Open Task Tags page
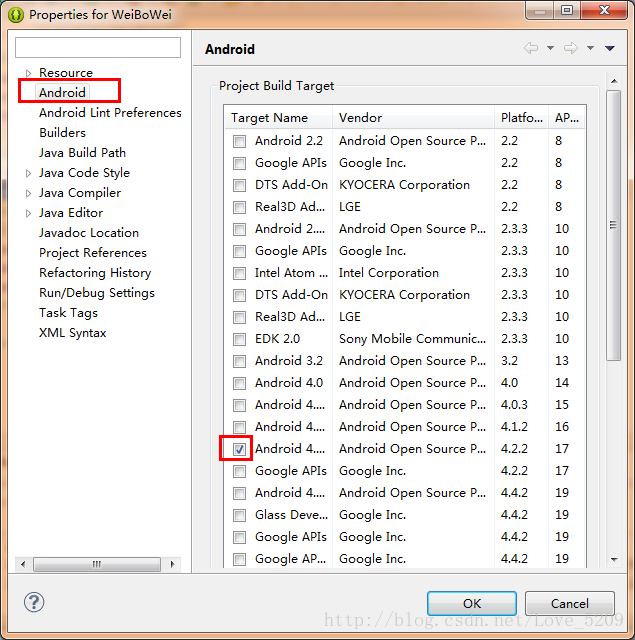Viewport: 635px width, 640px height. (x=69, y=313)
